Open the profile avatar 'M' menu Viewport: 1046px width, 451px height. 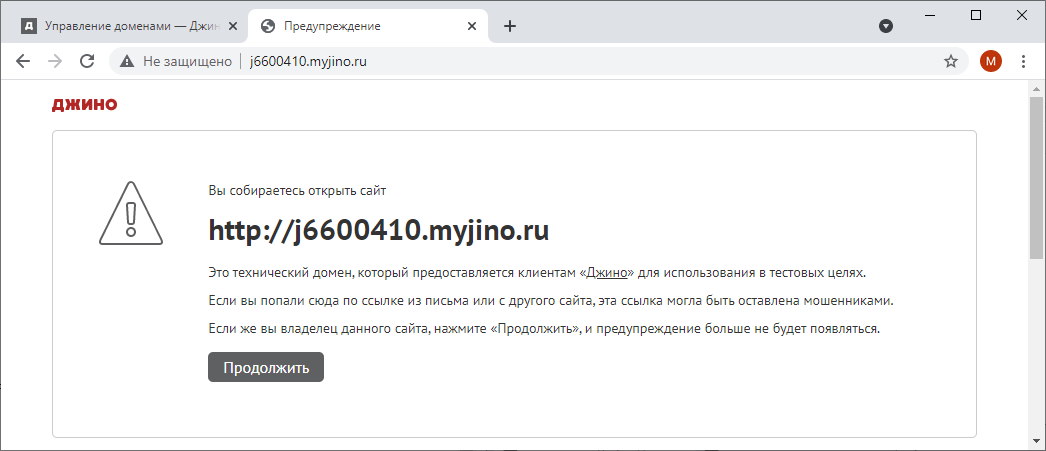(x=990, y=61)
